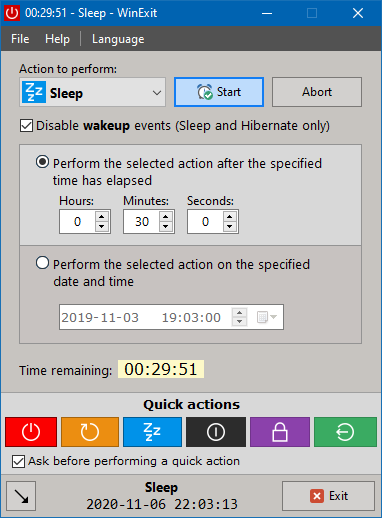Open the File menu
Viewport: 382px width, 518px height.
click(20, 39)
